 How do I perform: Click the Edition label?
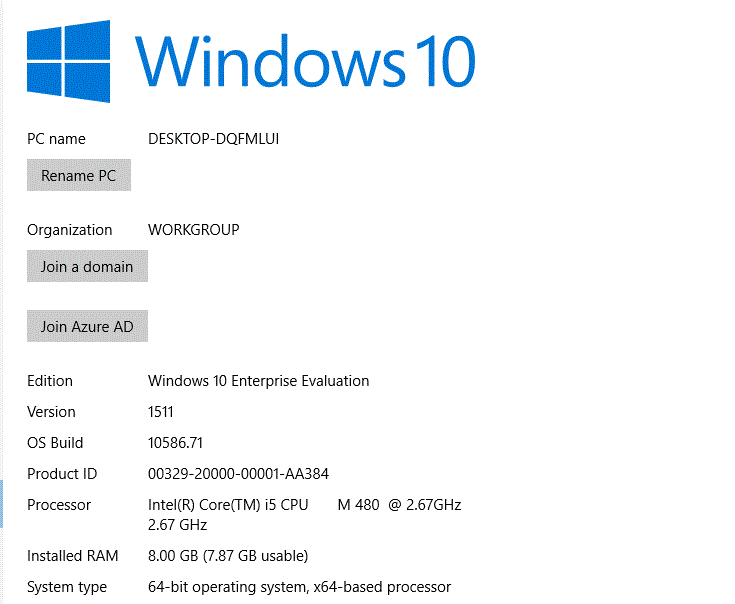(x=50, y=380)
